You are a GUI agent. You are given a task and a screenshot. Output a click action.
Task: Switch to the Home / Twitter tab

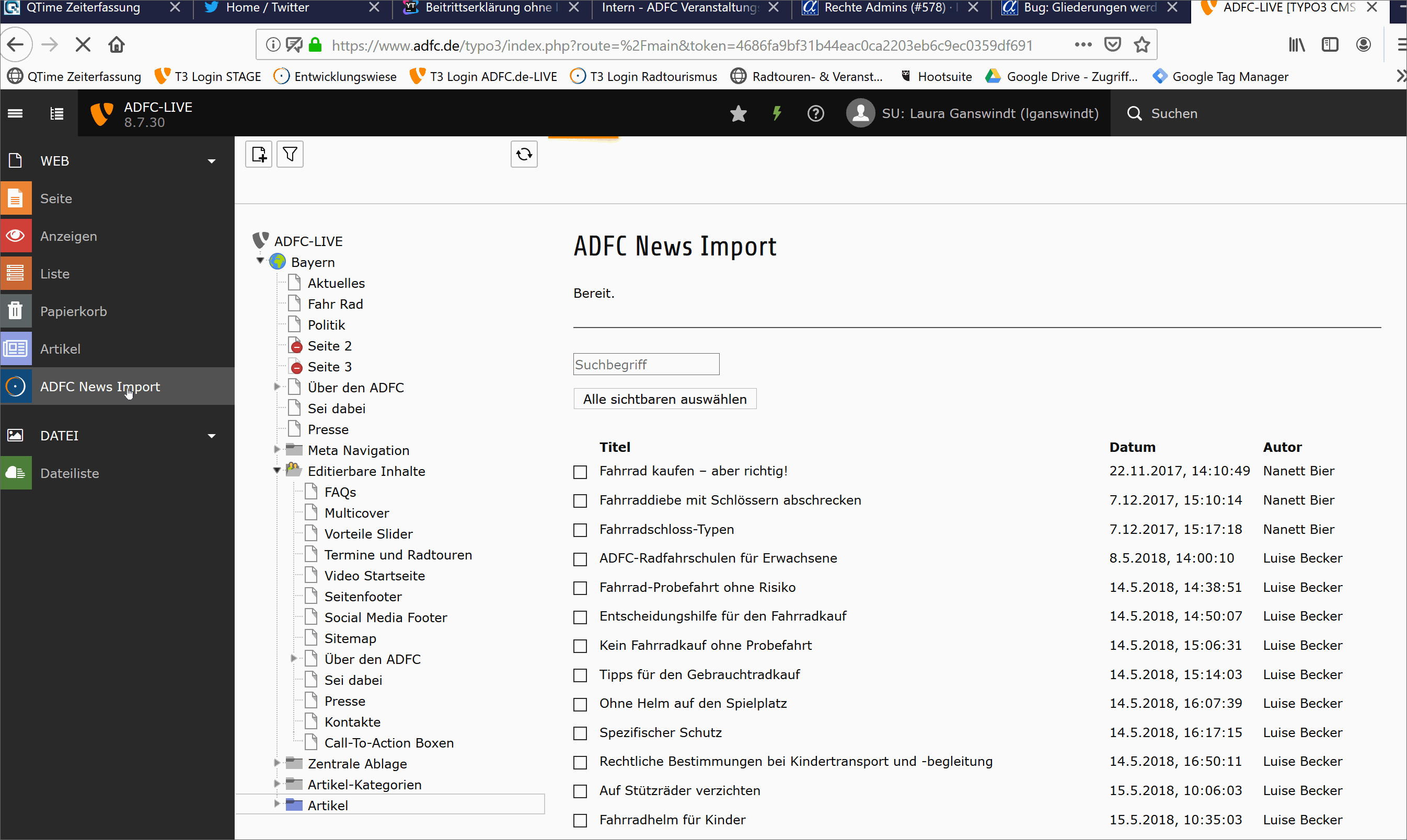coord(267,7)
